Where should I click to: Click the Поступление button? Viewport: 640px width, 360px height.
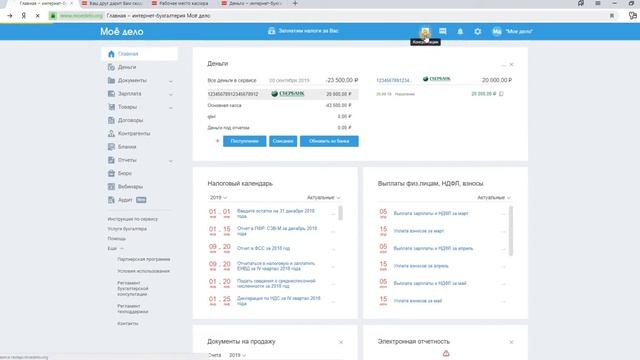tap(244, 141)
